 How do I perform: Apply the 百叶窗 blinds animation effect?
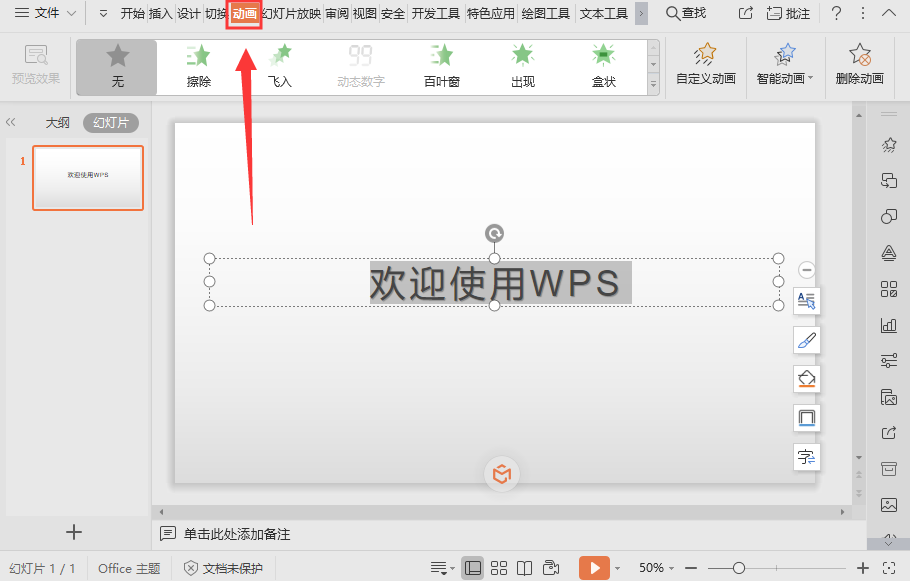click(x=442, y=67)
